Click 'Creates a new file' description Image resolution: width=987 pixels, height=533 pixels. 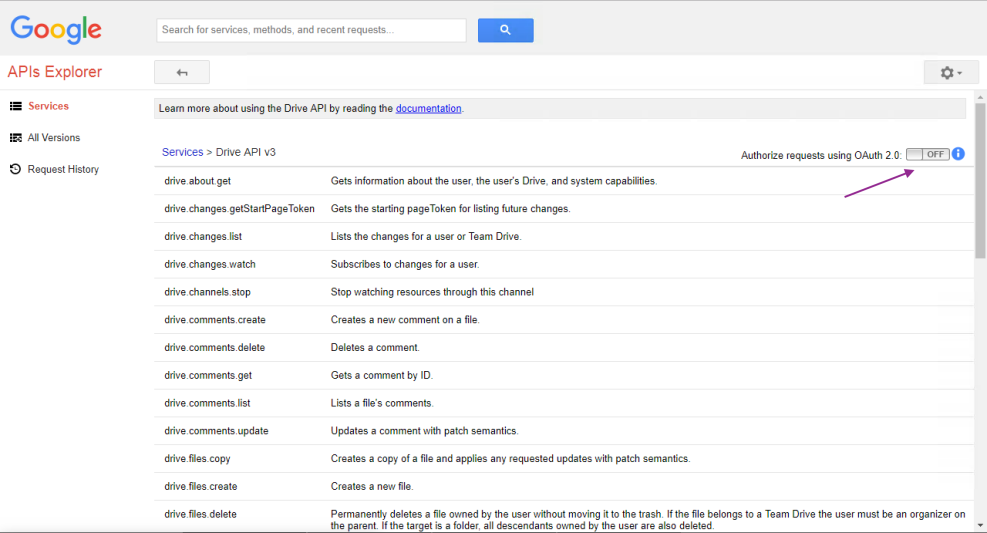(x=372, y=486)
